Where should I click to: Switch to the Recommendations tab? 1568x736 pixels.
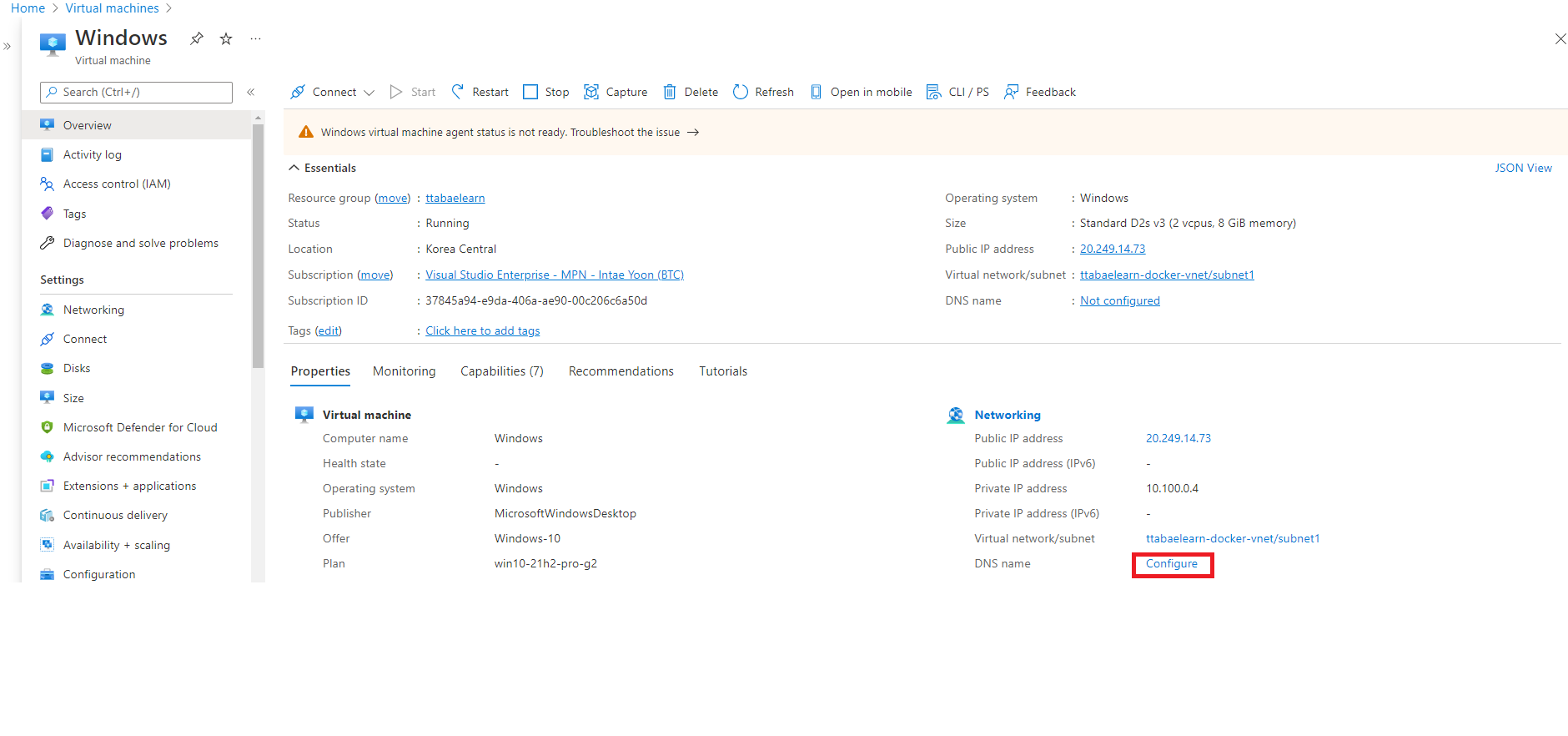[x=621, y=371]
